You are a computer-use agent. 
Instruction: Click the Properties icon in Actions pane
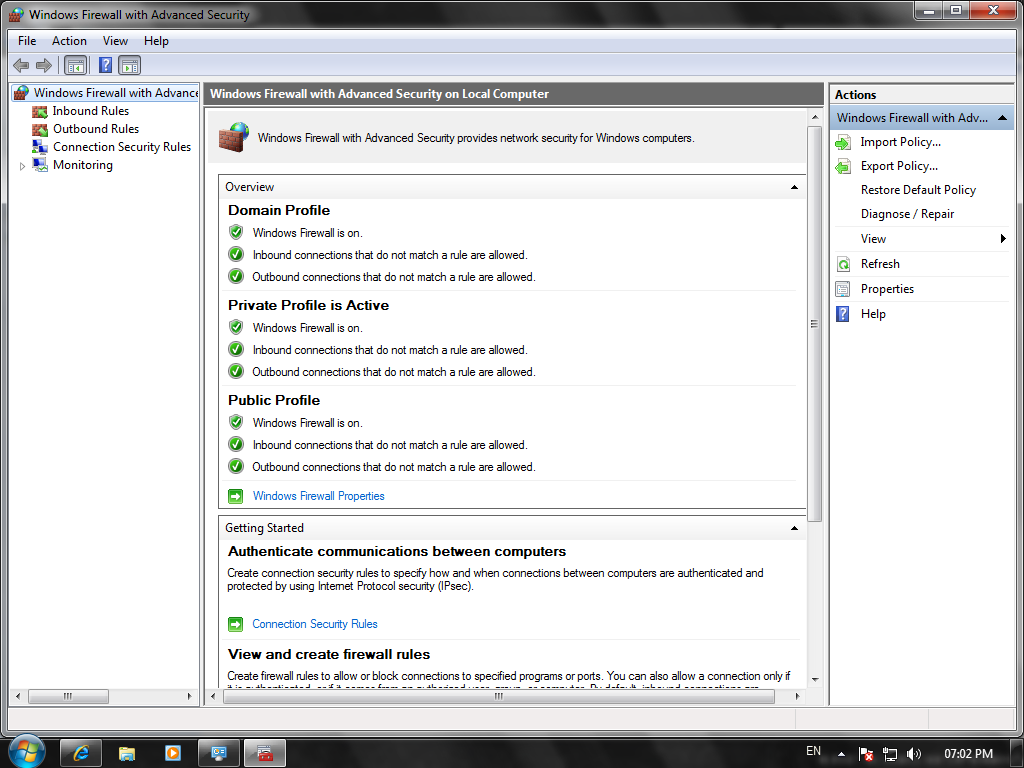tap(843, 289)
